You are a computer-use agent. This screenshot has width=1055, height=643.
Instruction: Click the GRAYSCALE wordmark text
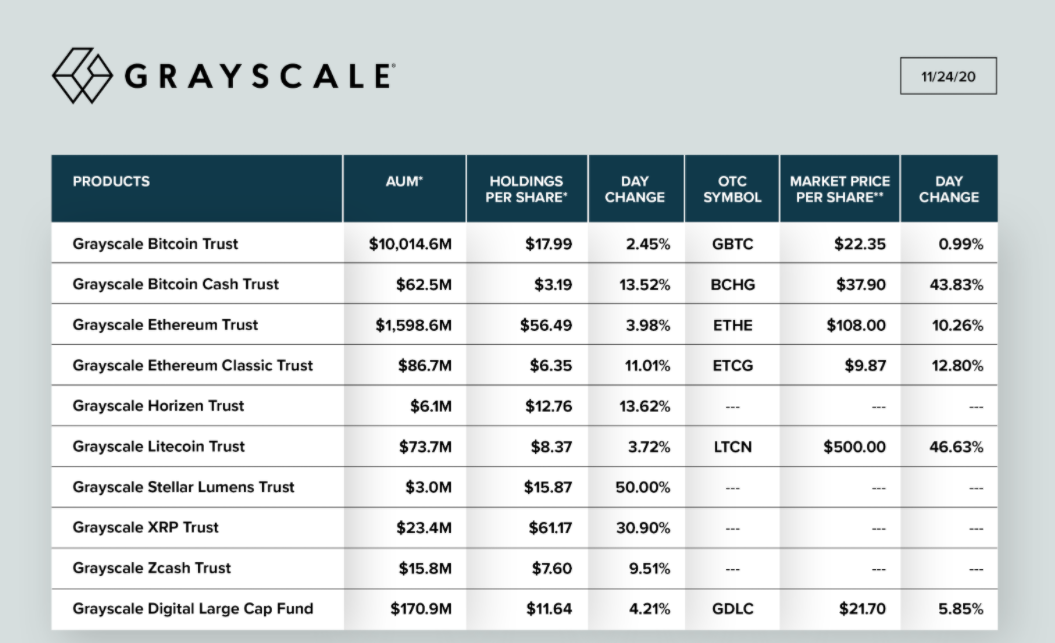[259, 76]
